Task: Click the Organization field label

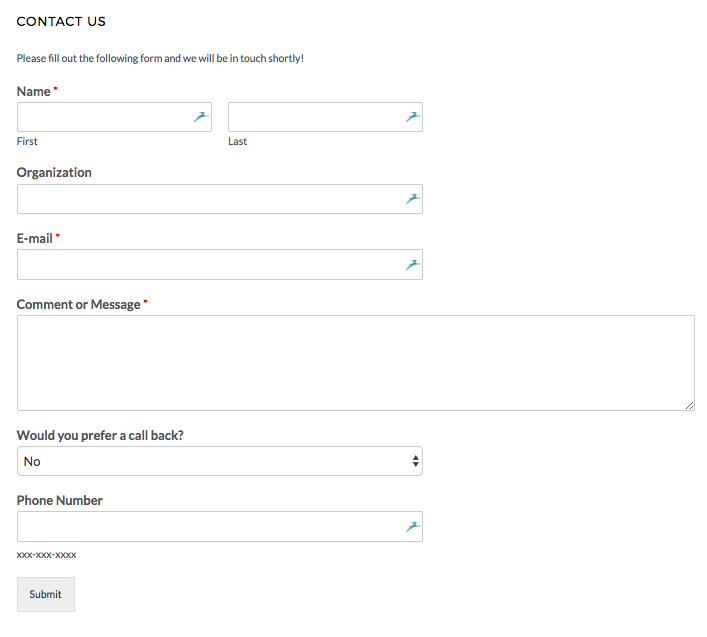Action: (54, 173)
